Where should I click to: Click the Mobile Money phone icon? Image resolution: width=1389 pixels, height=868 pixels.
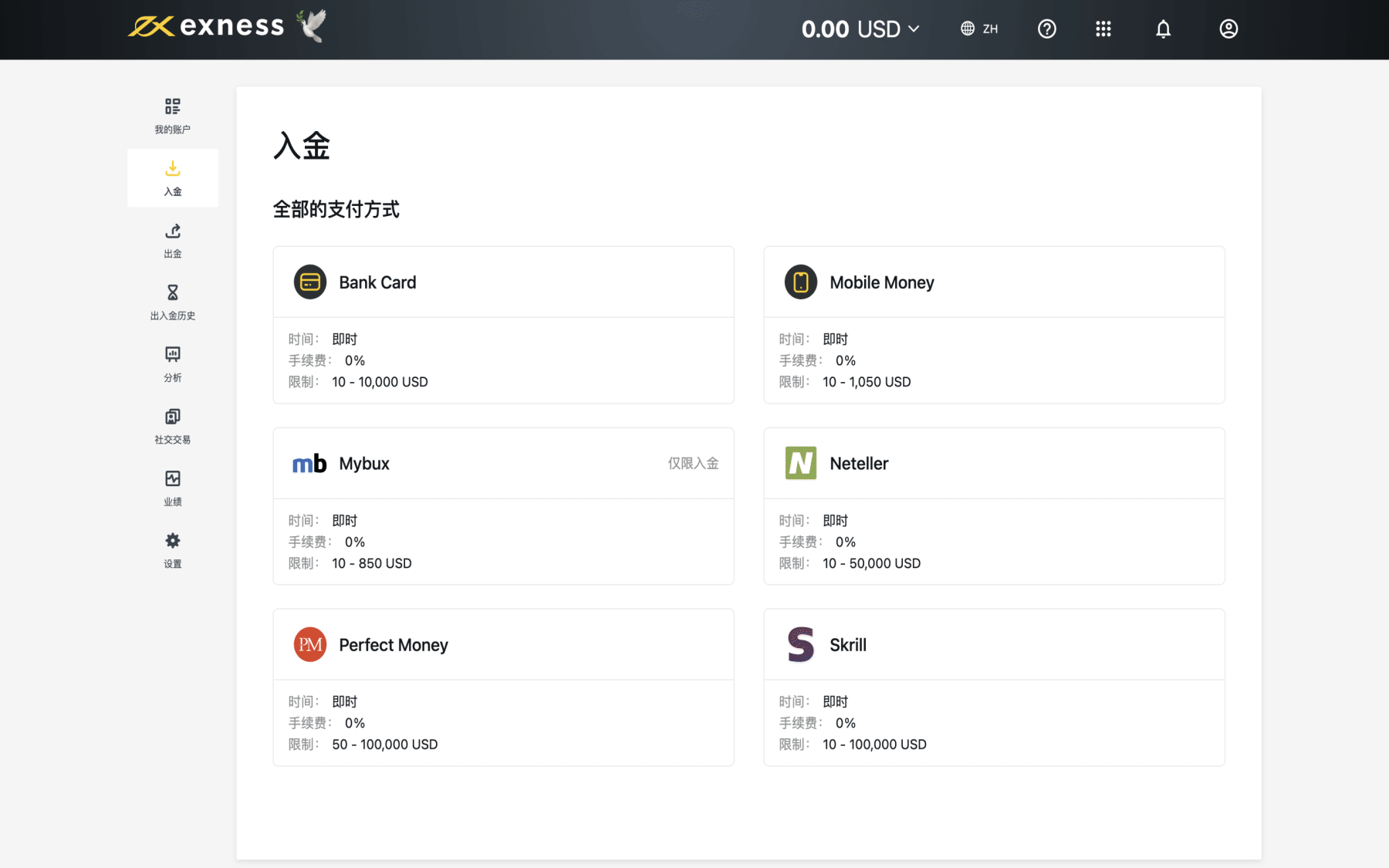[801, 282]
